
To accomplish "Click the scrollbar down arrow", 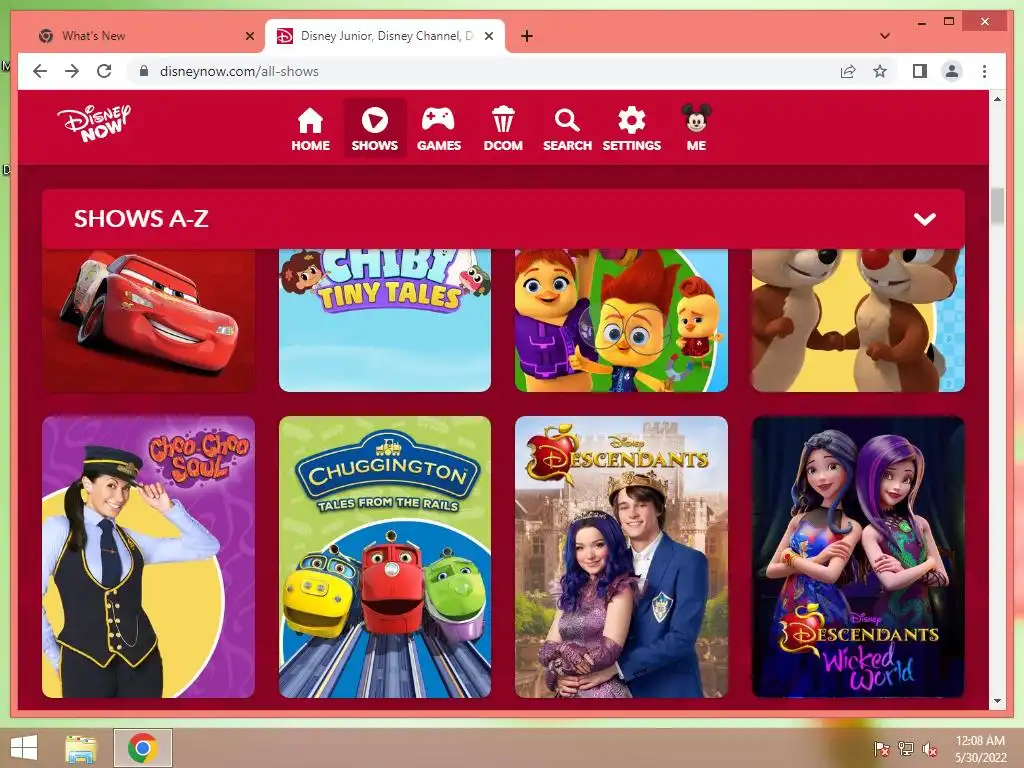I will (x=997, y=701).
